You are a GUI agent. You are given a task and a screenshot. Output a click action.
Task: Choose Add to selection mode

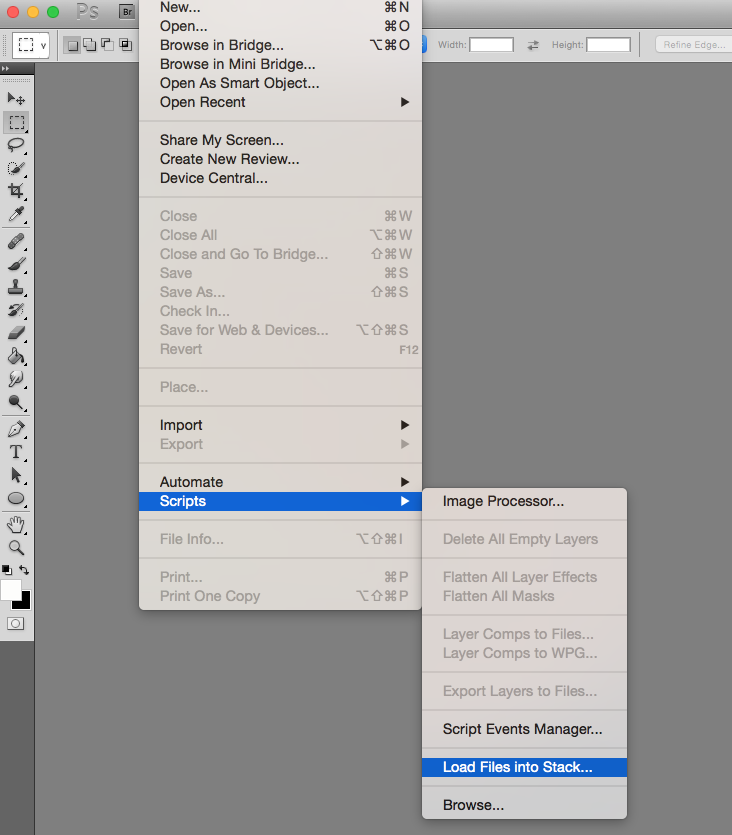click(x=90, y=45)
